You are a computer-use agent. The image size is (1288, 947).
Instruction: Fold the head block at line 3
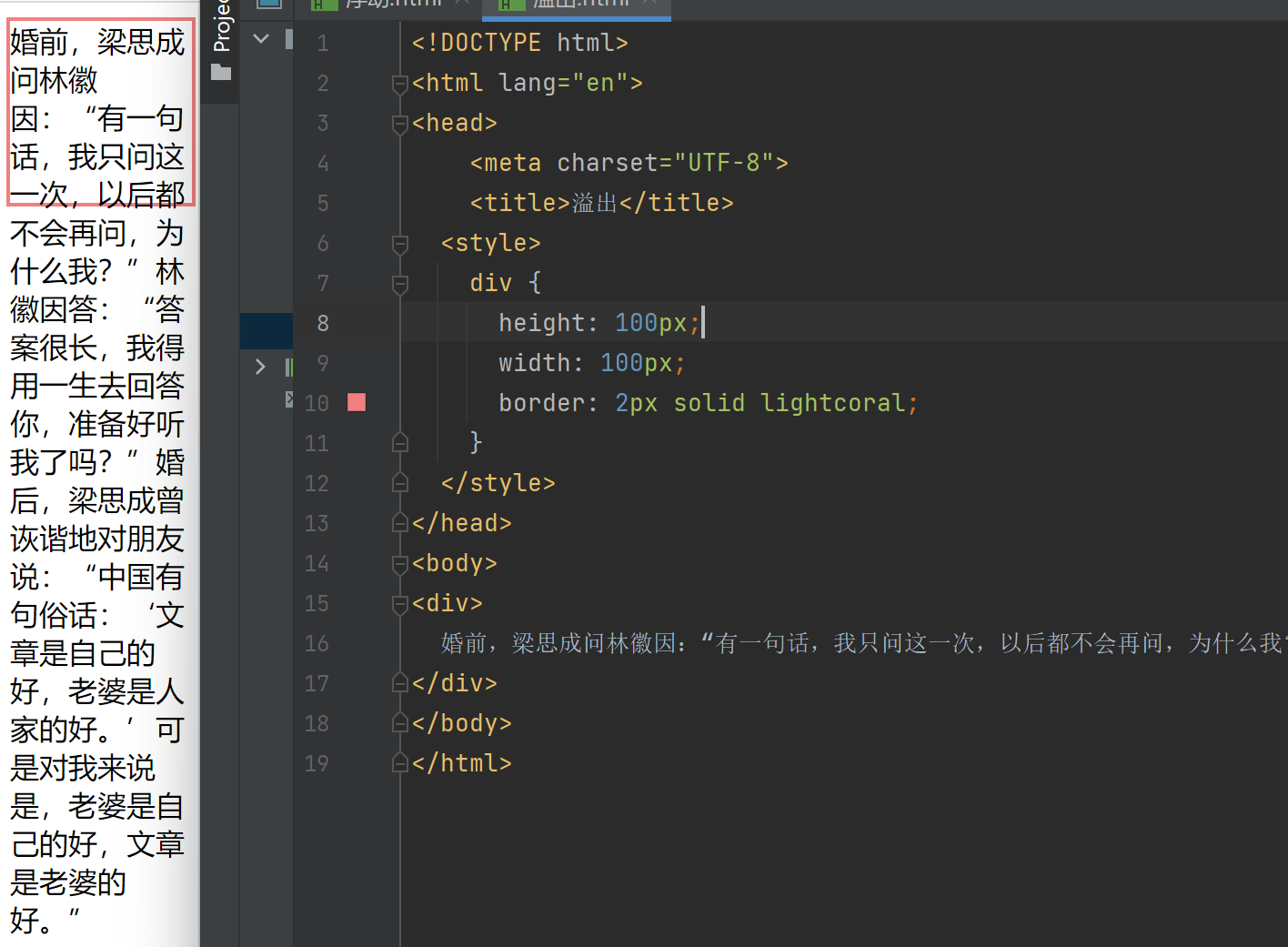click(x=399, y=124)
